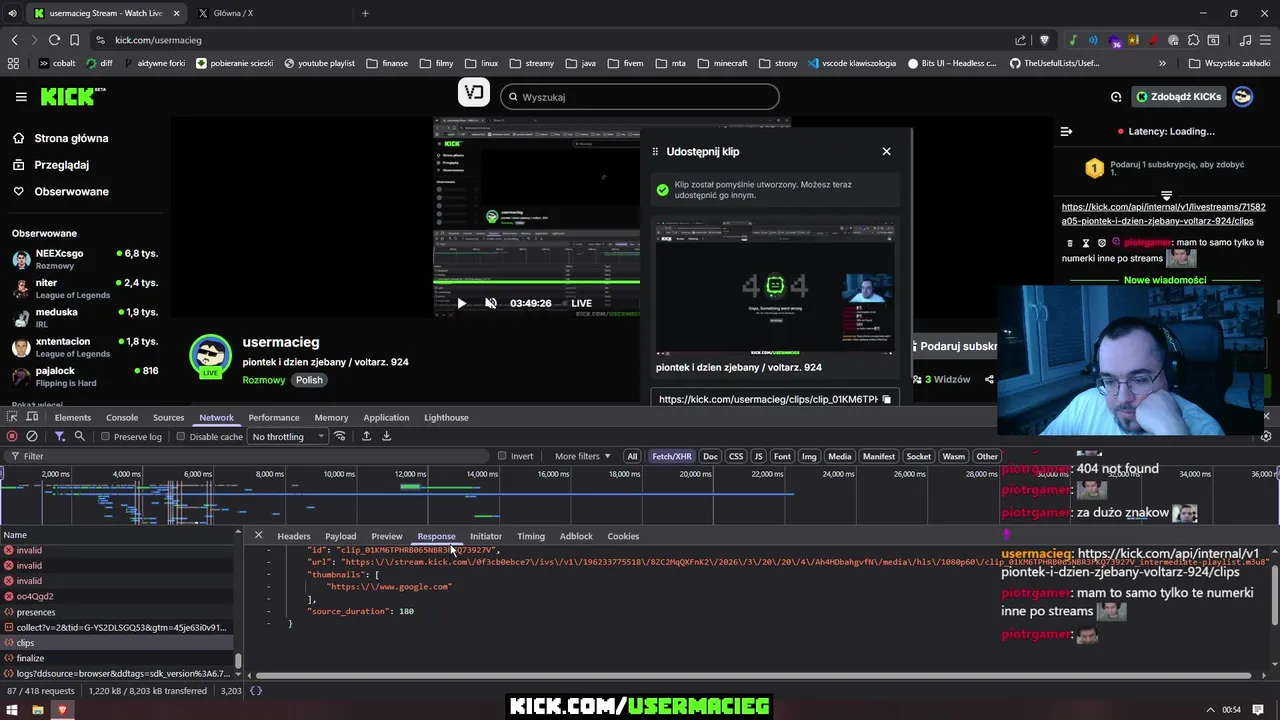Open the Kick hamburger sidebar menu

[x=21, y=97]
